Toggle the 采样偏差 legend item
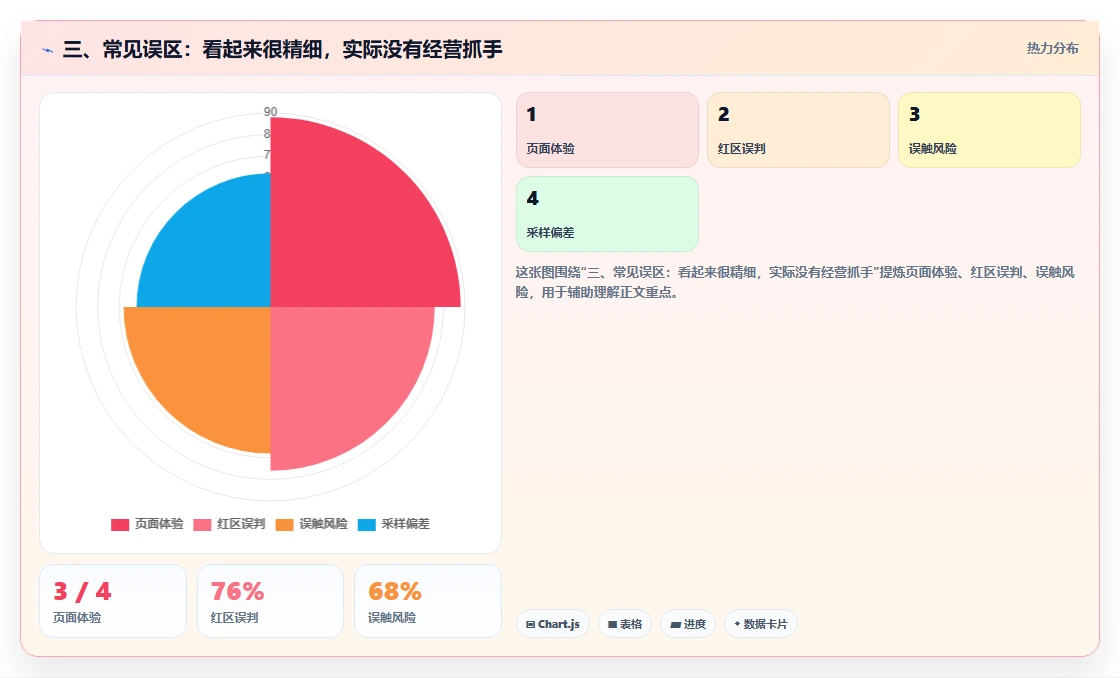 pos(394,524)
